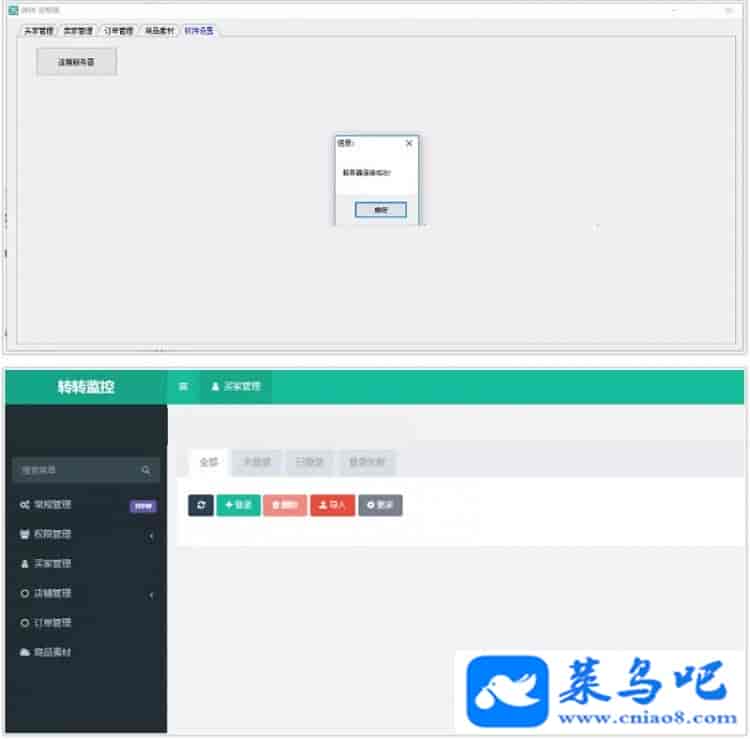Click the share-nodes icon beside 常规管理
Screen dimensions: 750x739
25,505
